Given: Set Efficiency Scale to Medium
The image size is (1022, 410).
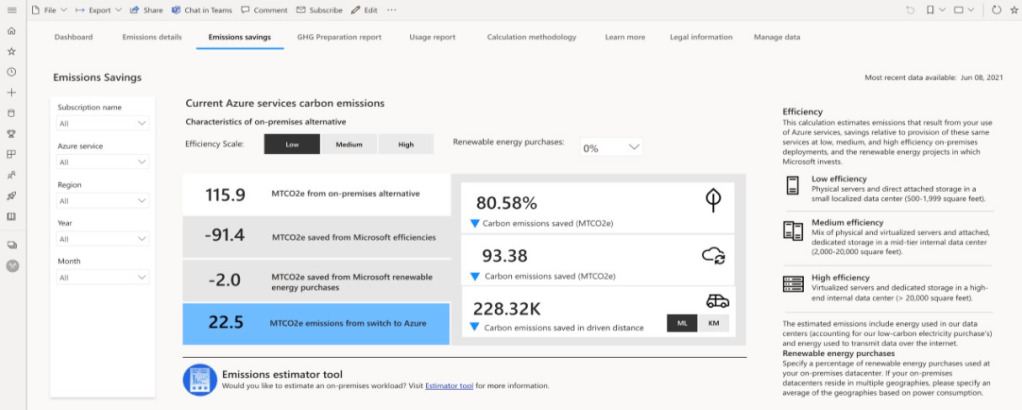Looking at the screenshot, I should [349, 144].
